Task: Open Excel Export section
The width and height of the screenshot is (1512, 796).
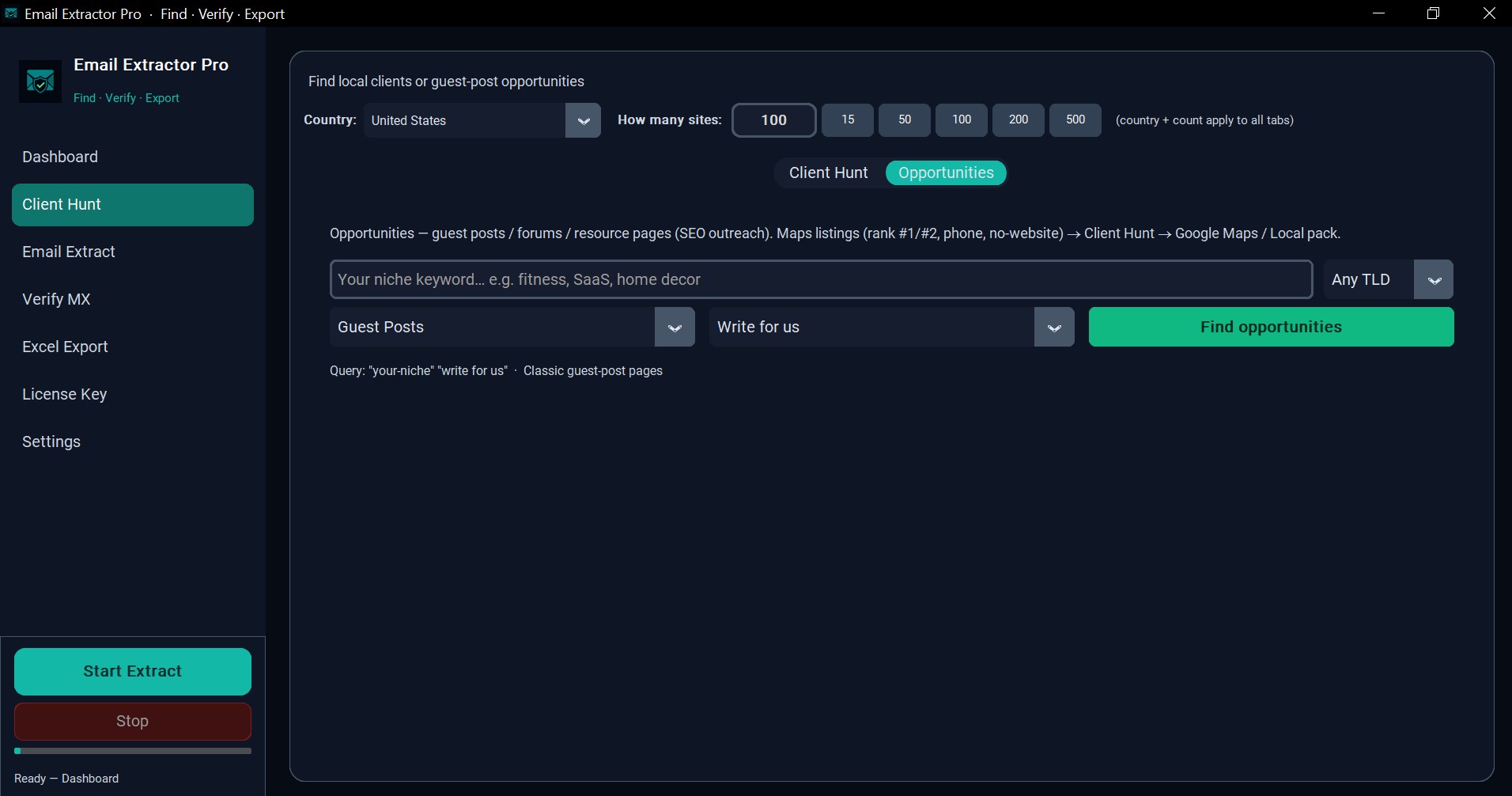Action: pos(133,347)
